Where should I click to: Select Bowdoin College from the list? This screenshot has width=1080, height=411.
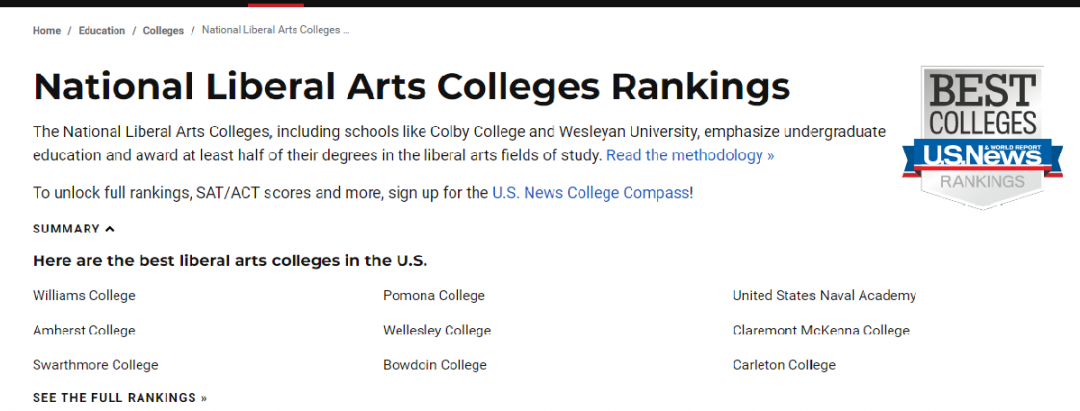[435, 365]
